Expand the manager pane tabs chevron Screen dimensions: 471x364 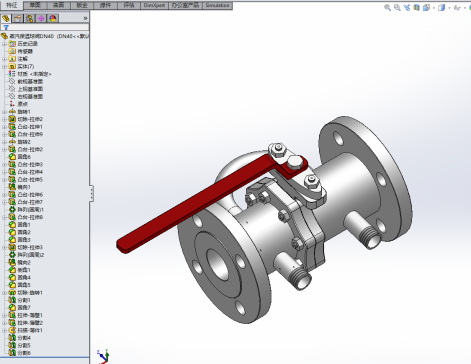pyautogui.click(x=85, y=18)
